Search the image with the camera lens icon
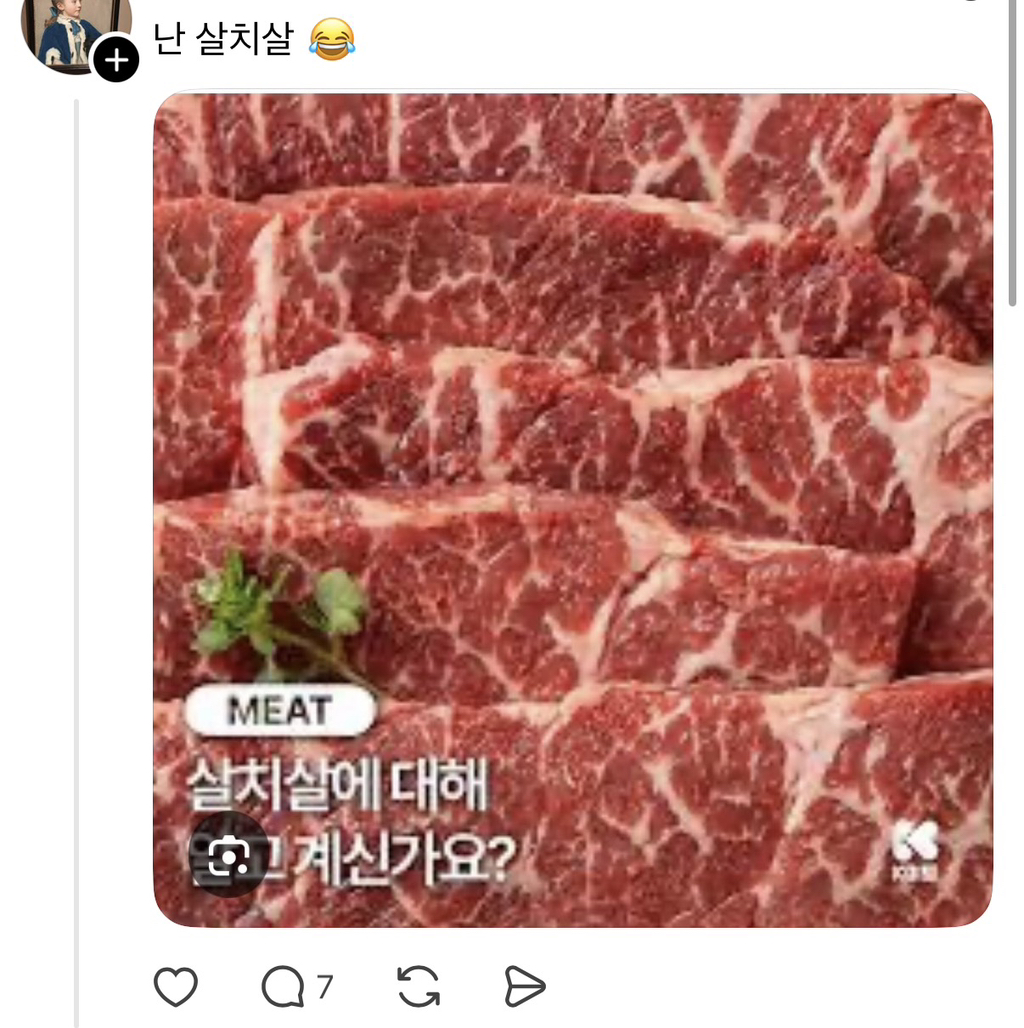1024x1028 pixels. [228, 854]
